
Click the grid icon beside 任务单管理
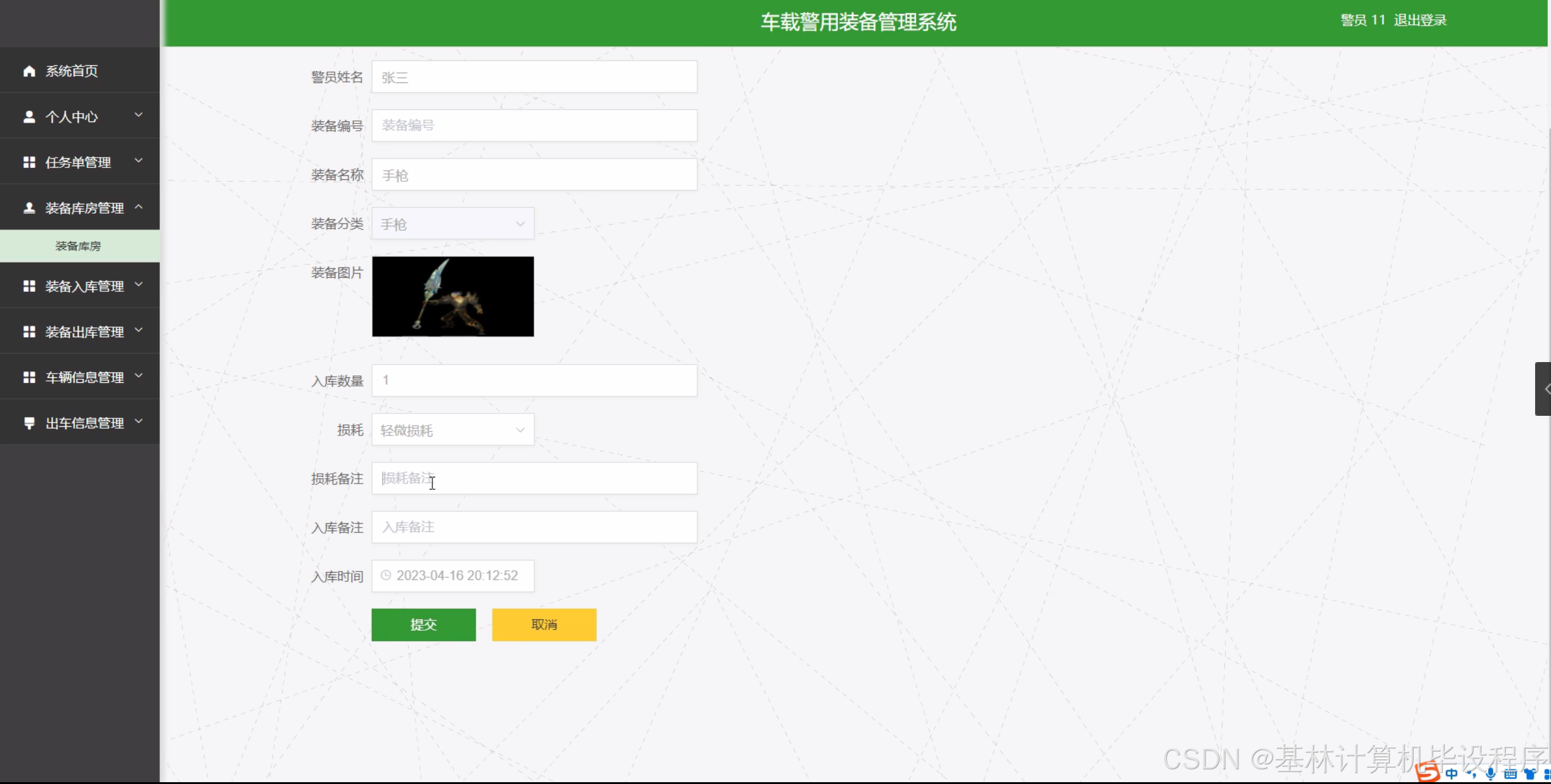coord(29,162)
